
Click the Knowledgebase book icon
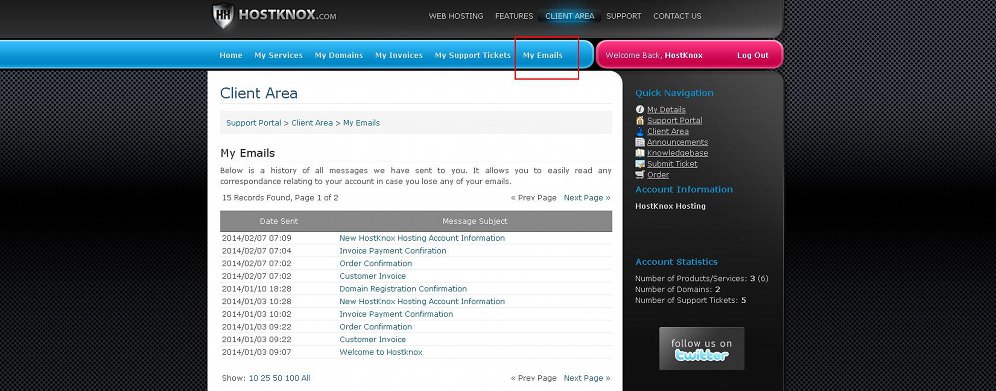640,153
